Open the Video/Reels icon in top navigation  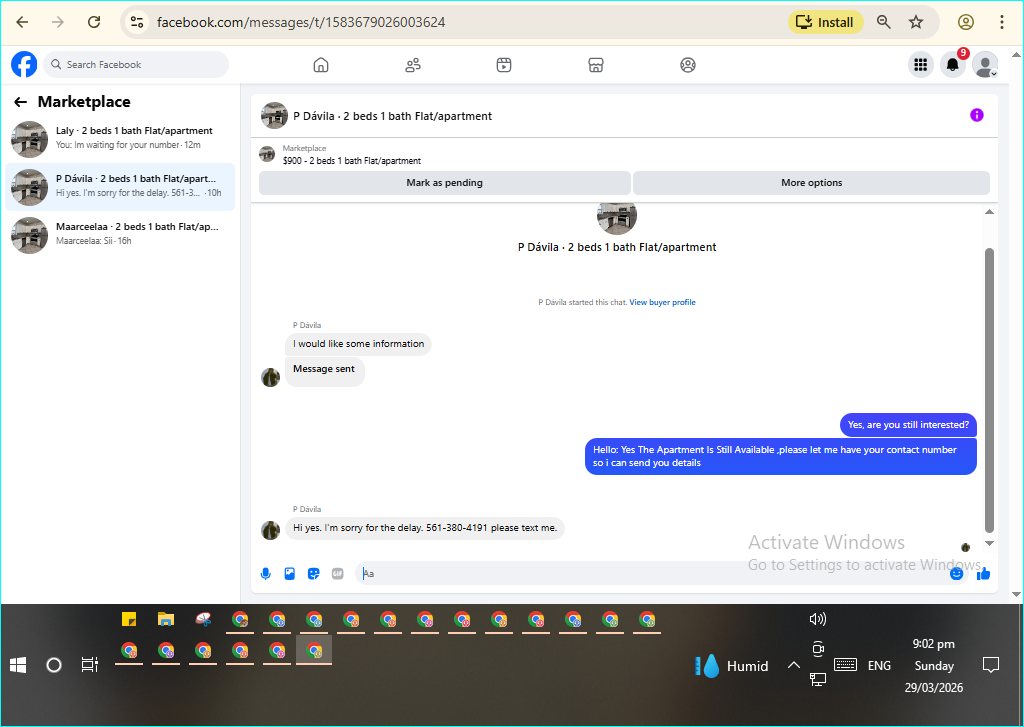pyautogui.click(x=504, y=65)
